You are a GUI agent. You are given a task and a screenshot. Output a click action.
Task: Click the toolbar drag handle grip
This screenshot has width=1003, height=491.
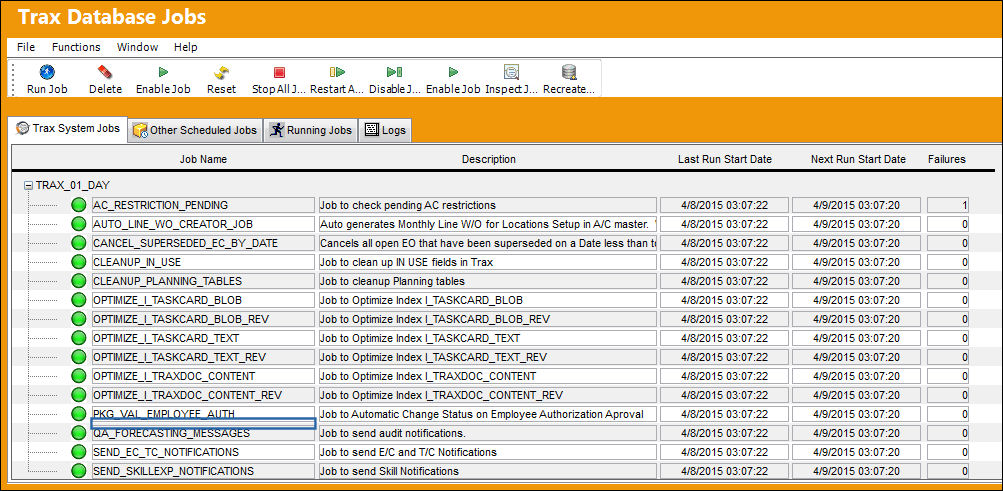[x=13, y=79]
